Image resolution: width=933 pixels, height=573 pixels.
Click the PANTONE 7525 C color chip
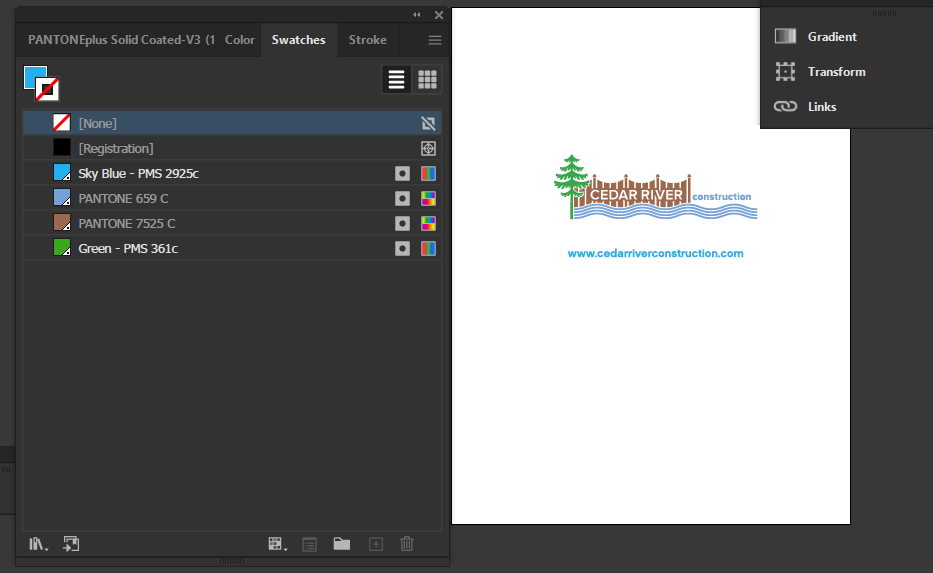click(x=62, y=223)
